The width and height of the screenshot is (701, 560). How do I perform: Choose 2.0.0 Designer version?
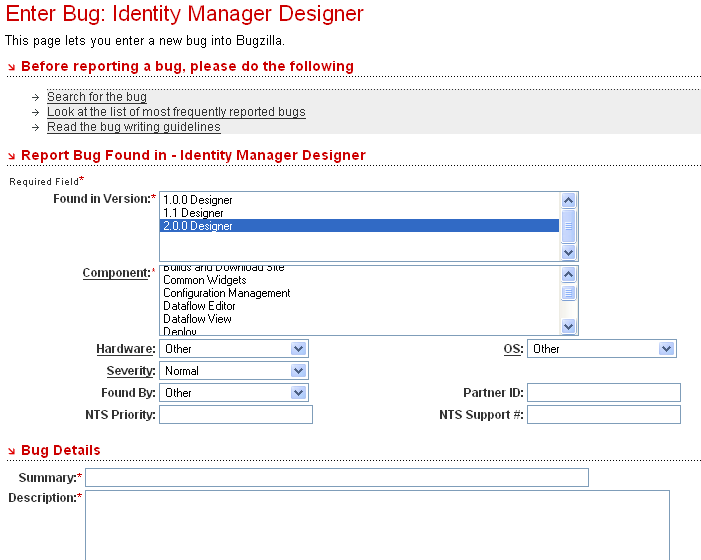(x=198, y=226)
